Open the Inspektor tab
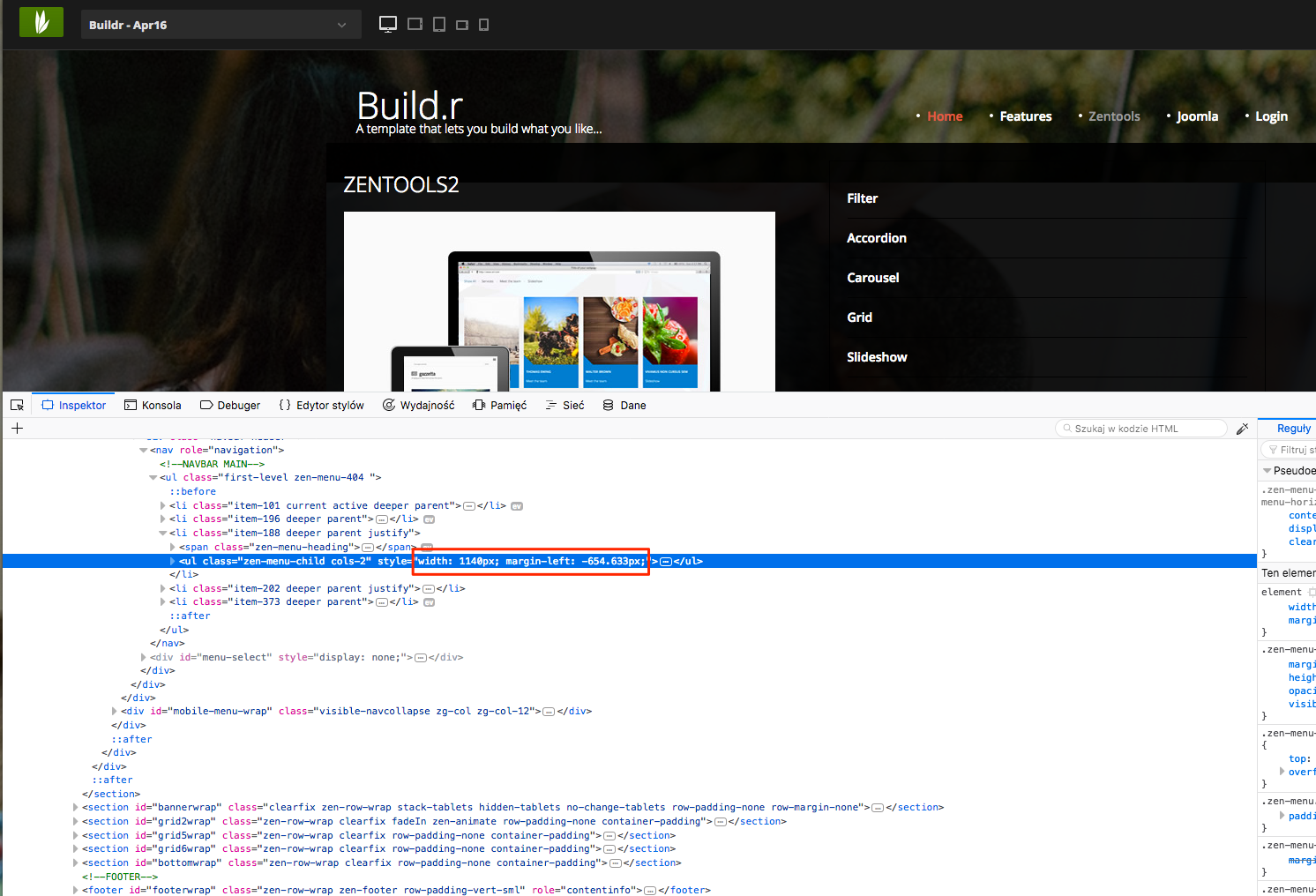 (x=74, y=406)
